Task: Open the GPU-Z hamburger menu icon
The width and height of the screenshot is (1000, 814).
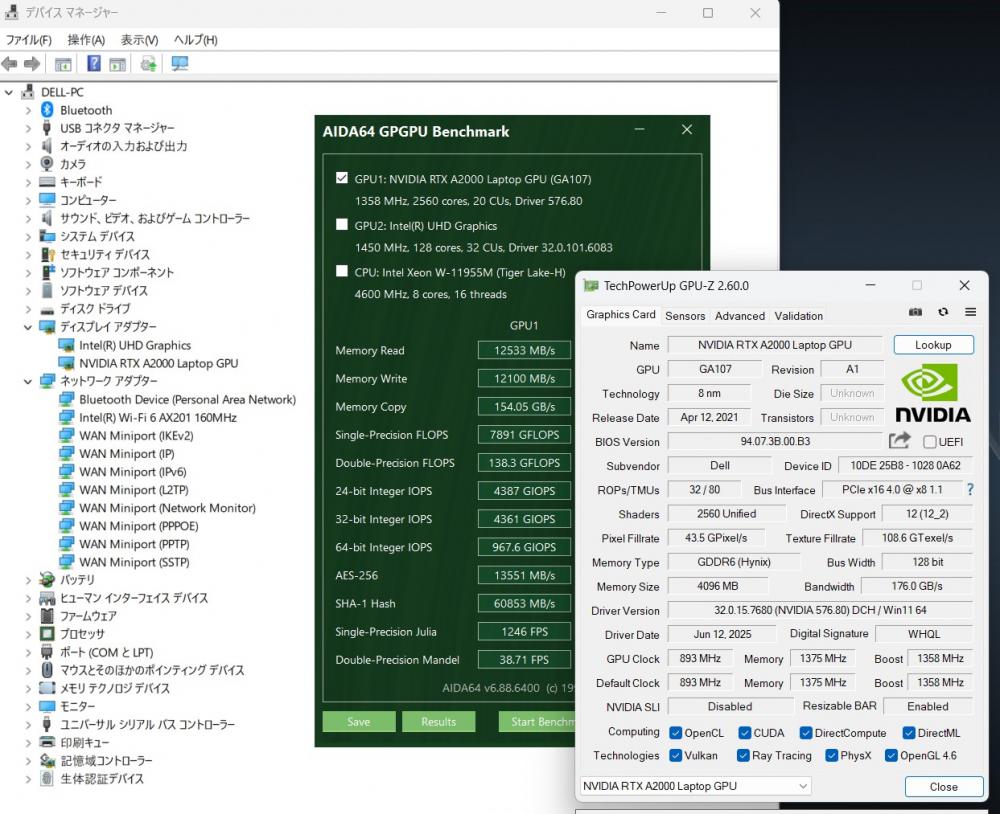Action: (971, 312)
